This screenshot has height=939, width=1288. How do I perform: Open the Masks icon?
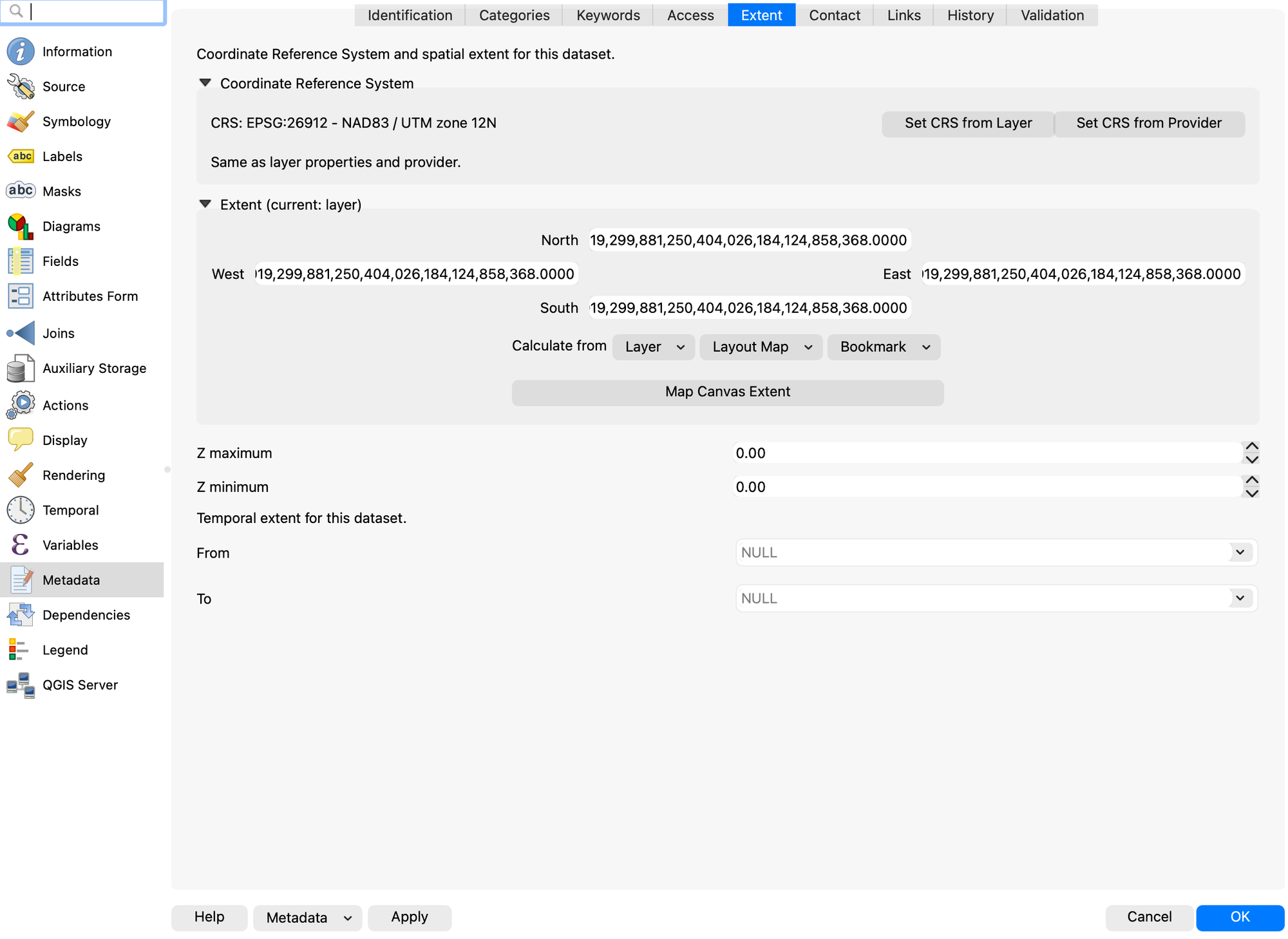tap(21, 191)
